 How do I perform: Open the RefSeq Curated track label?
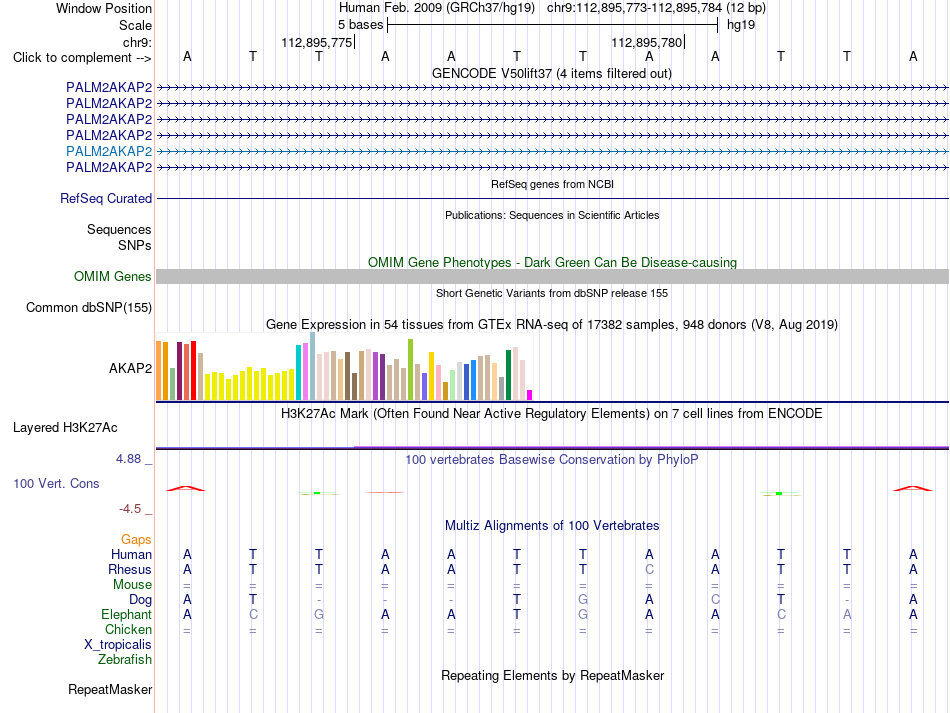(x=106, y=198)
